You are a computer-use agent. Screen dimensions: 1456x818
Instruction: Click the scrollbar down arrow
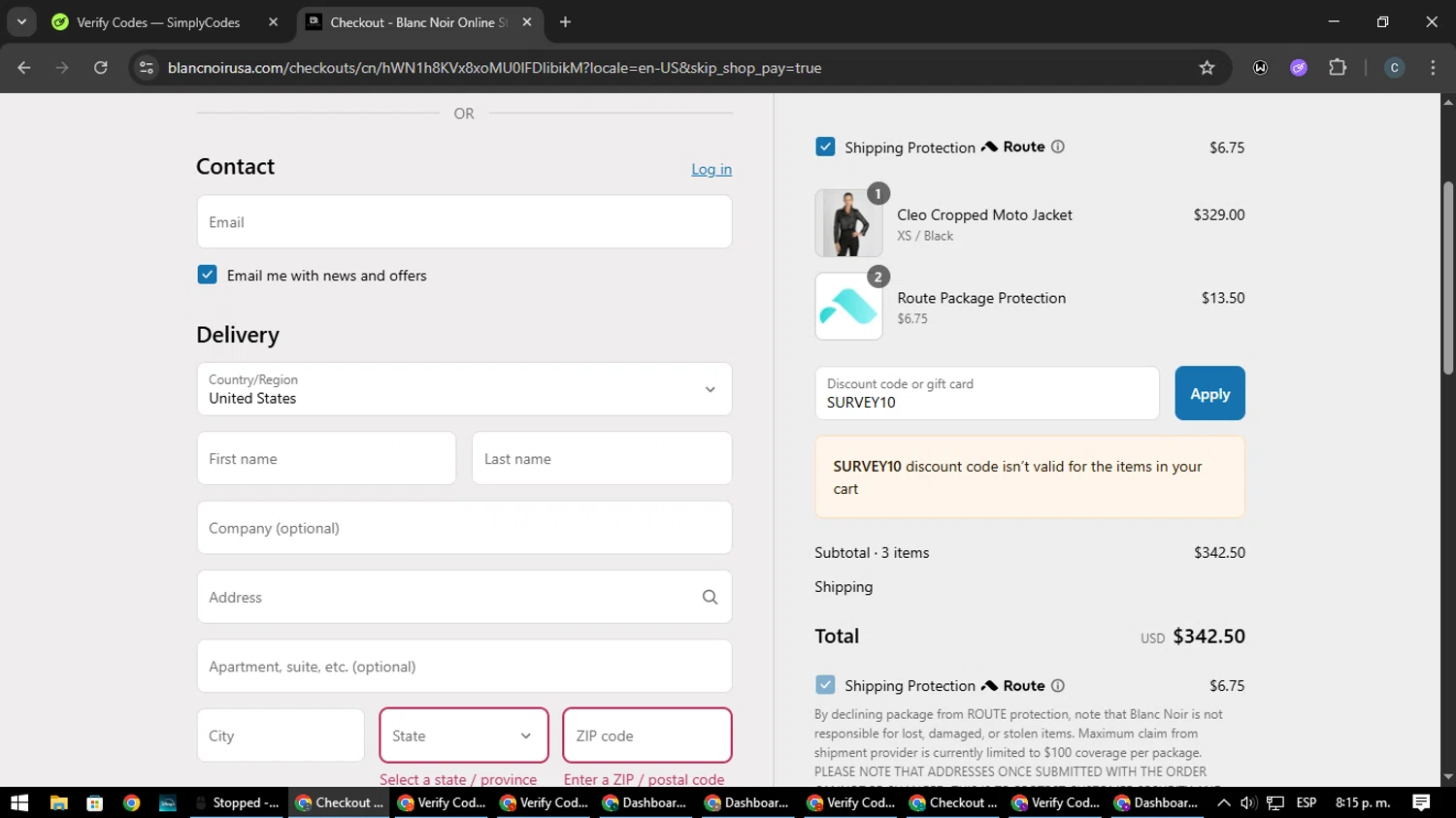(x=1447, y=777)
